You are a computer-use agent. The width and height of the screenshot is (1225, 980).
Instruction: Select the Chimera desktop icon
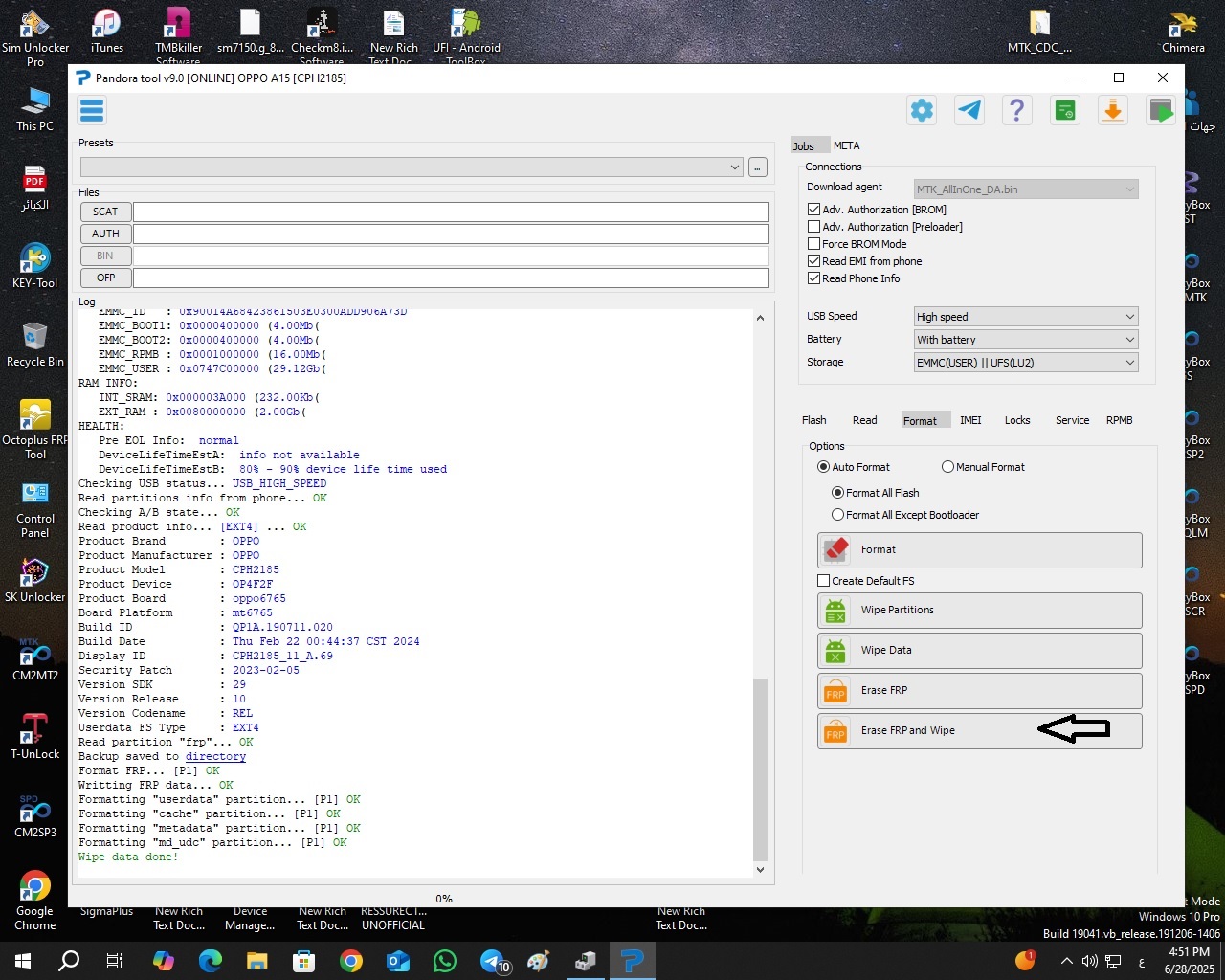tap(1183, 32)
